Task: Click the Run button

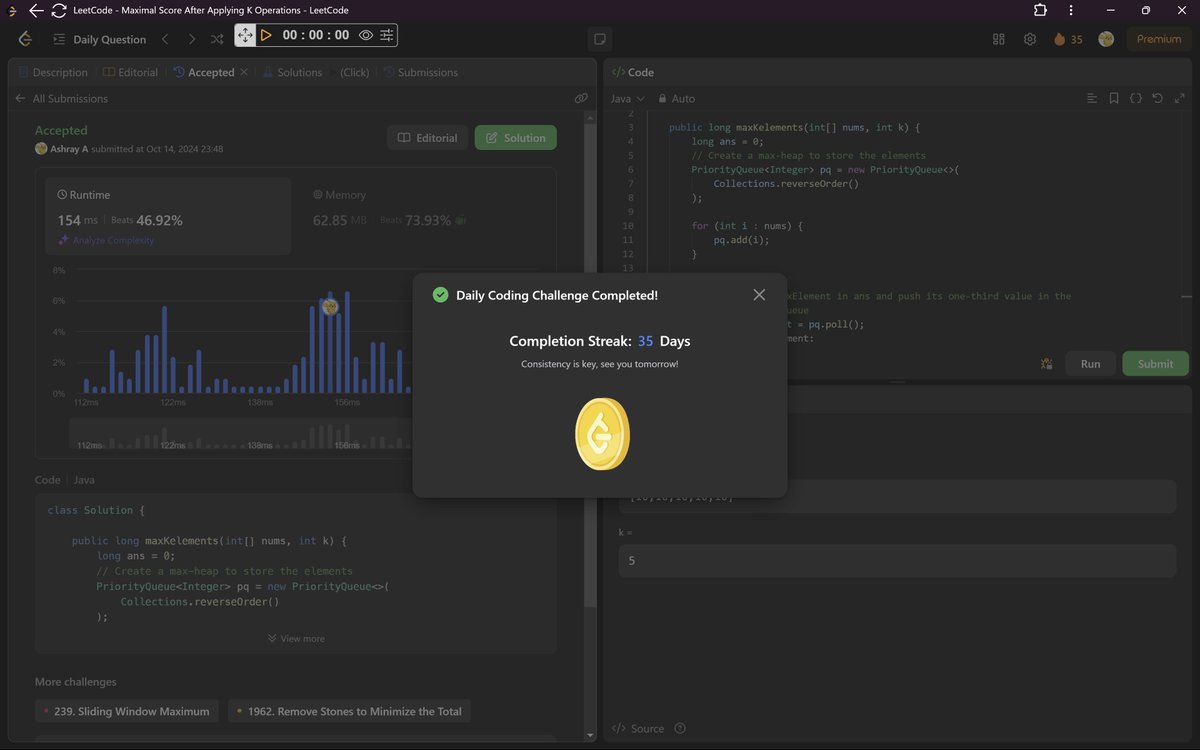Action: click(x=1090, y=363)
